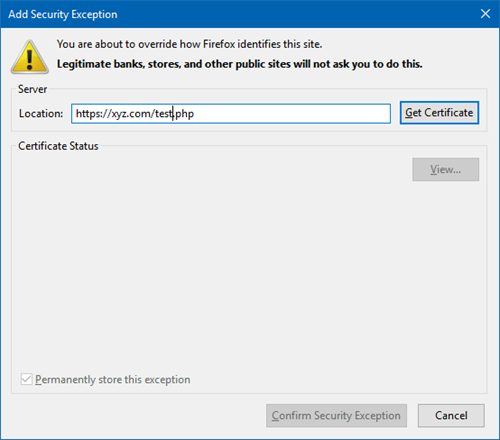Toggle the Permanently store this exception checkbox
The height and width of the screenshot is (440, 500).
coord(26,379)
